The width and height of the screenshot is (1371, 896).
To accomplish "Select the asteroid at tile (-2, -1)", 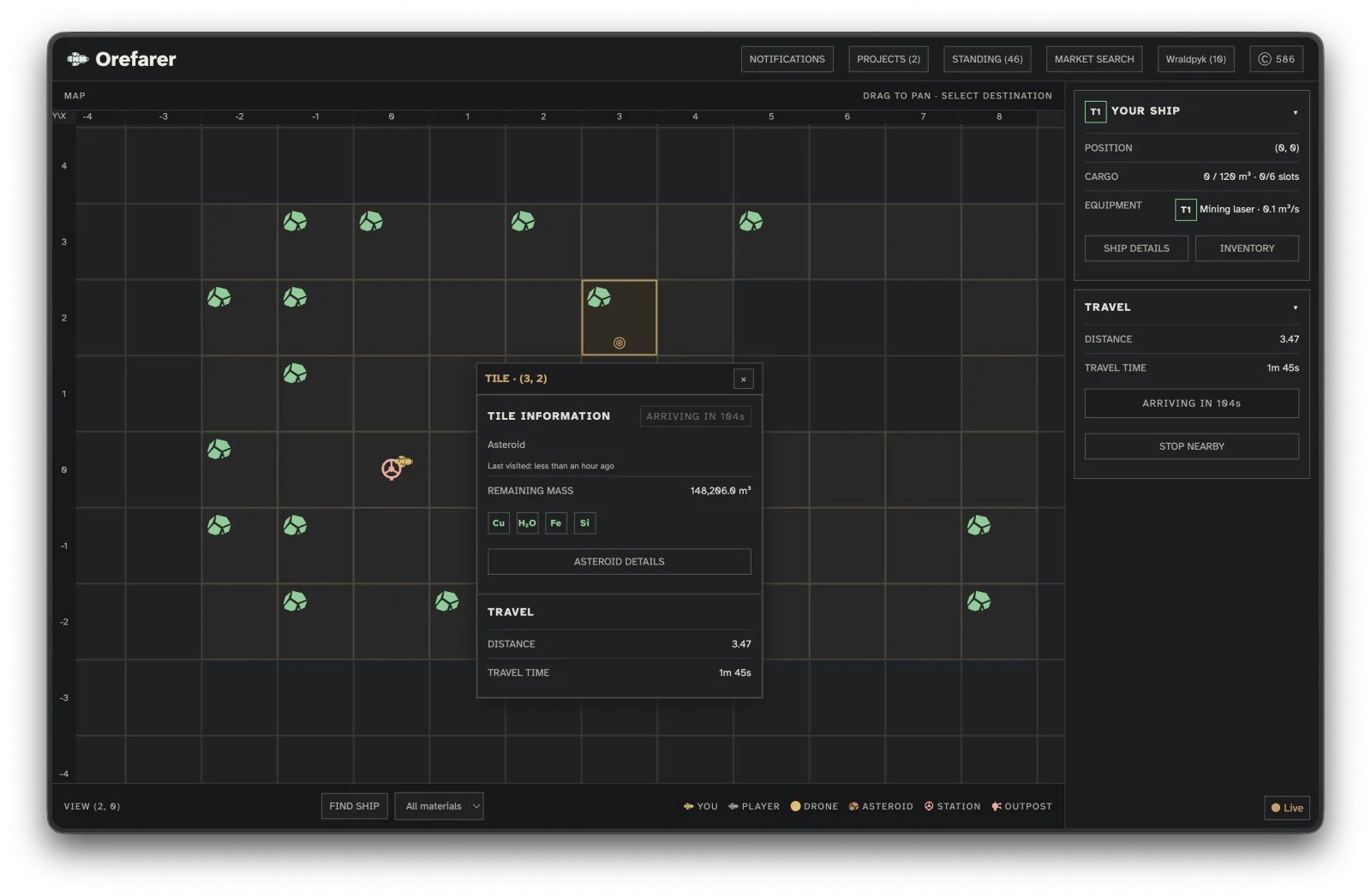I will (x=219, y=525).
